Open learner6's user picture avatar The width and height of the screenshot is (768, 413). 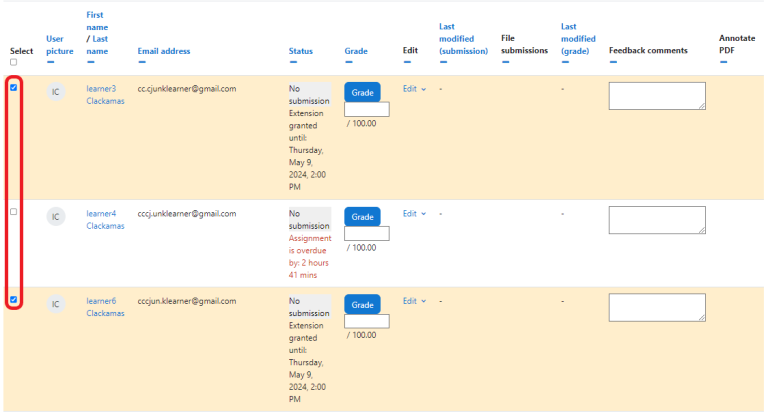(56, 304)
